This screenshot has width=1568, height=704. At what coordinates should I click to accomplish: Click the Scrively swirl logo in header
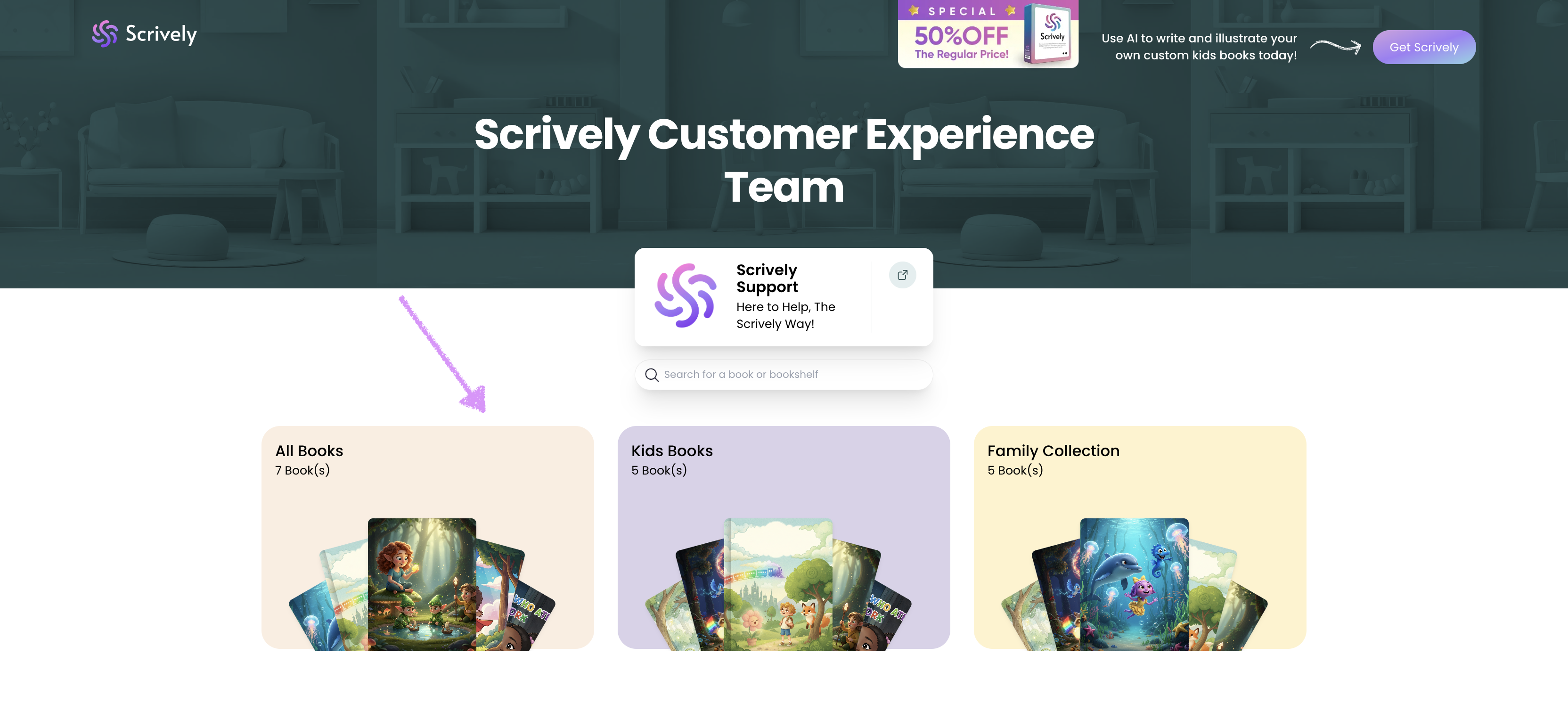pyautogui.click(x=105, y=34)
